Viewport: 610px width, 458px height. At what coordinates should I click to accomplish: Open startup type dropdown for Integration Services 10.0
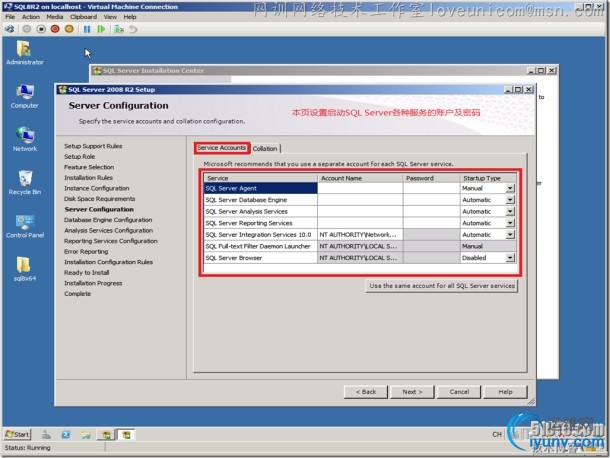[x=510, y=235]
